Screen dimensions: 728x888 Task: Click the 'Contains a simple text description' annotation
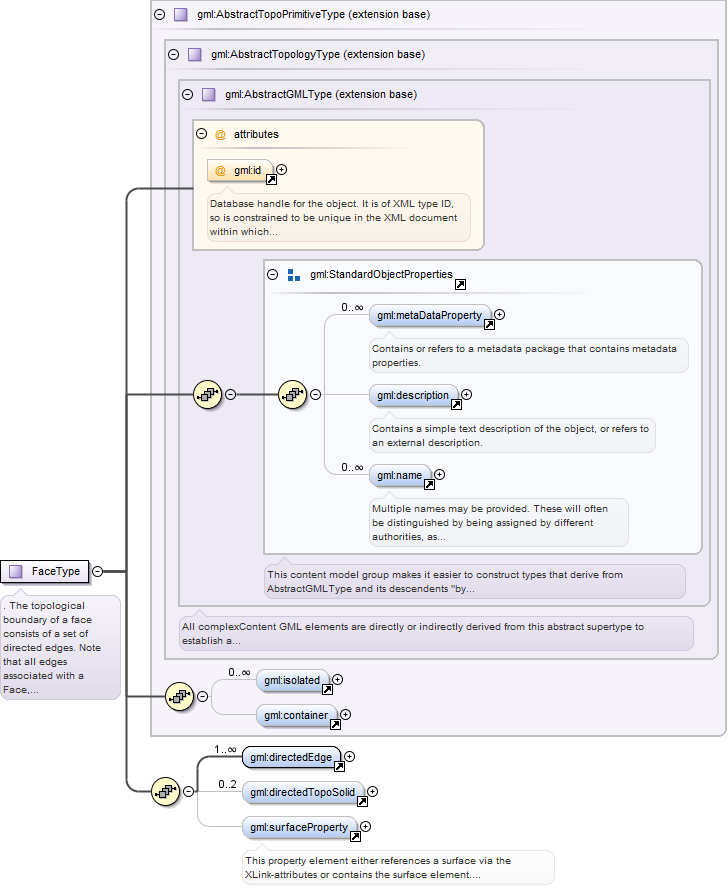click(512, 436)
